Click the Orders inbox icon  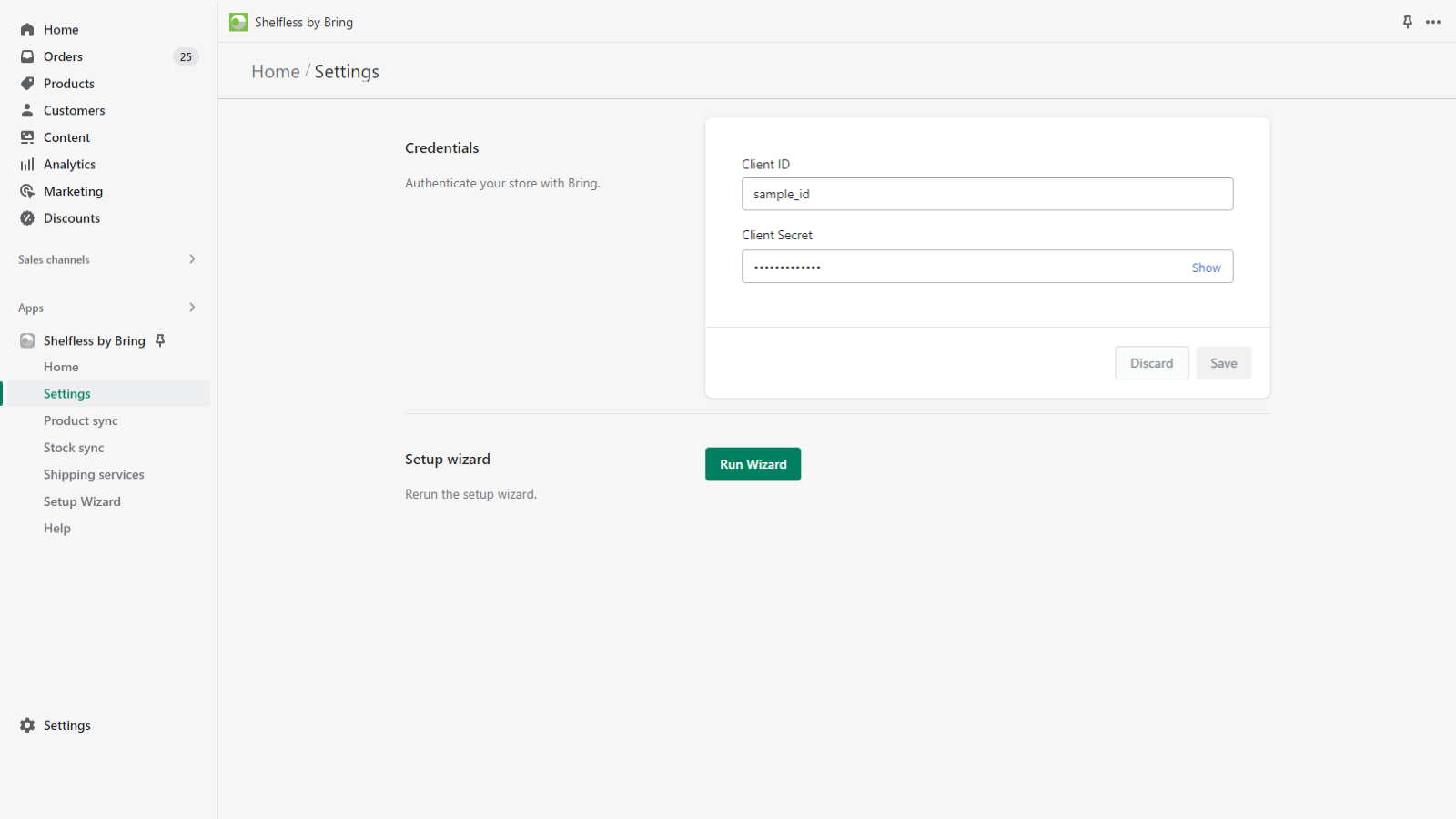click(27, 56)
